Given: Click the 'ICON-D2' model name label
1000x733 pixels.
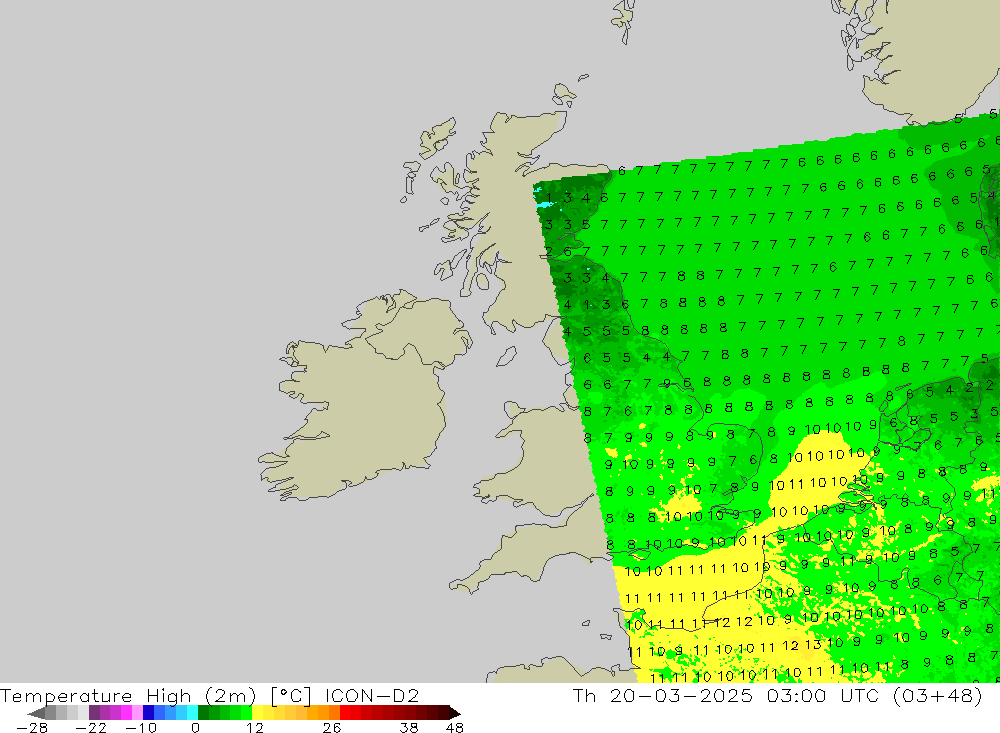Looking at the screenshot, I should click(x=372, y=695).
